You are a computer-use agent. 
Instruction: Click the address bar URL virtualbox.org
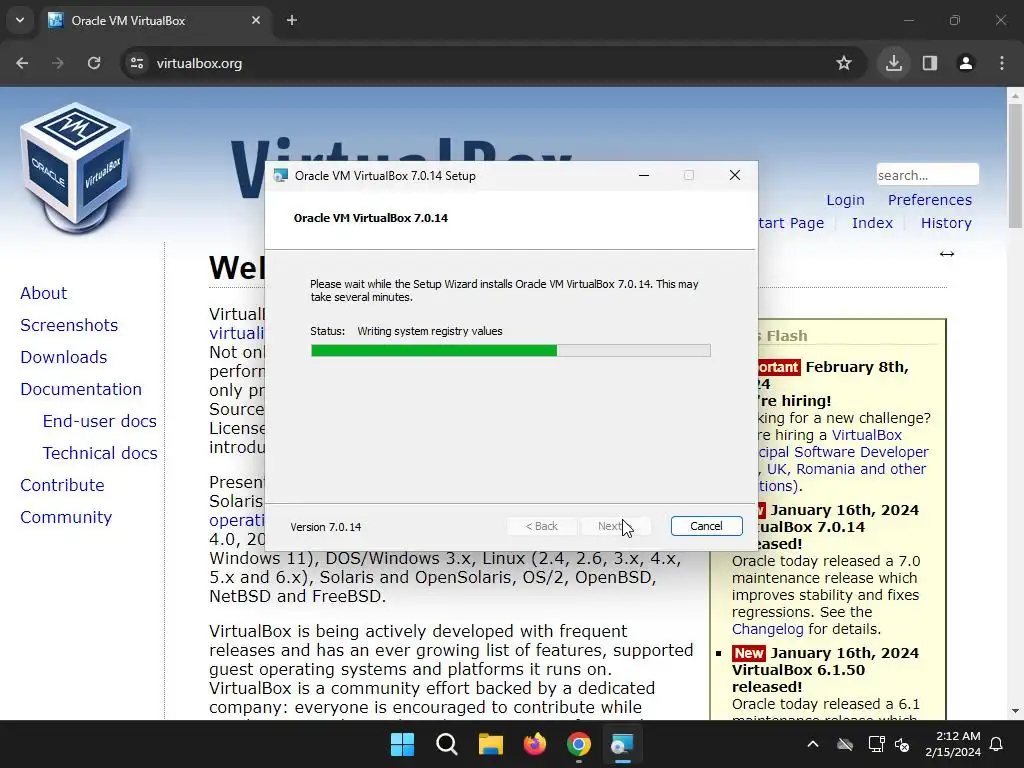click(x=199, y=63)
